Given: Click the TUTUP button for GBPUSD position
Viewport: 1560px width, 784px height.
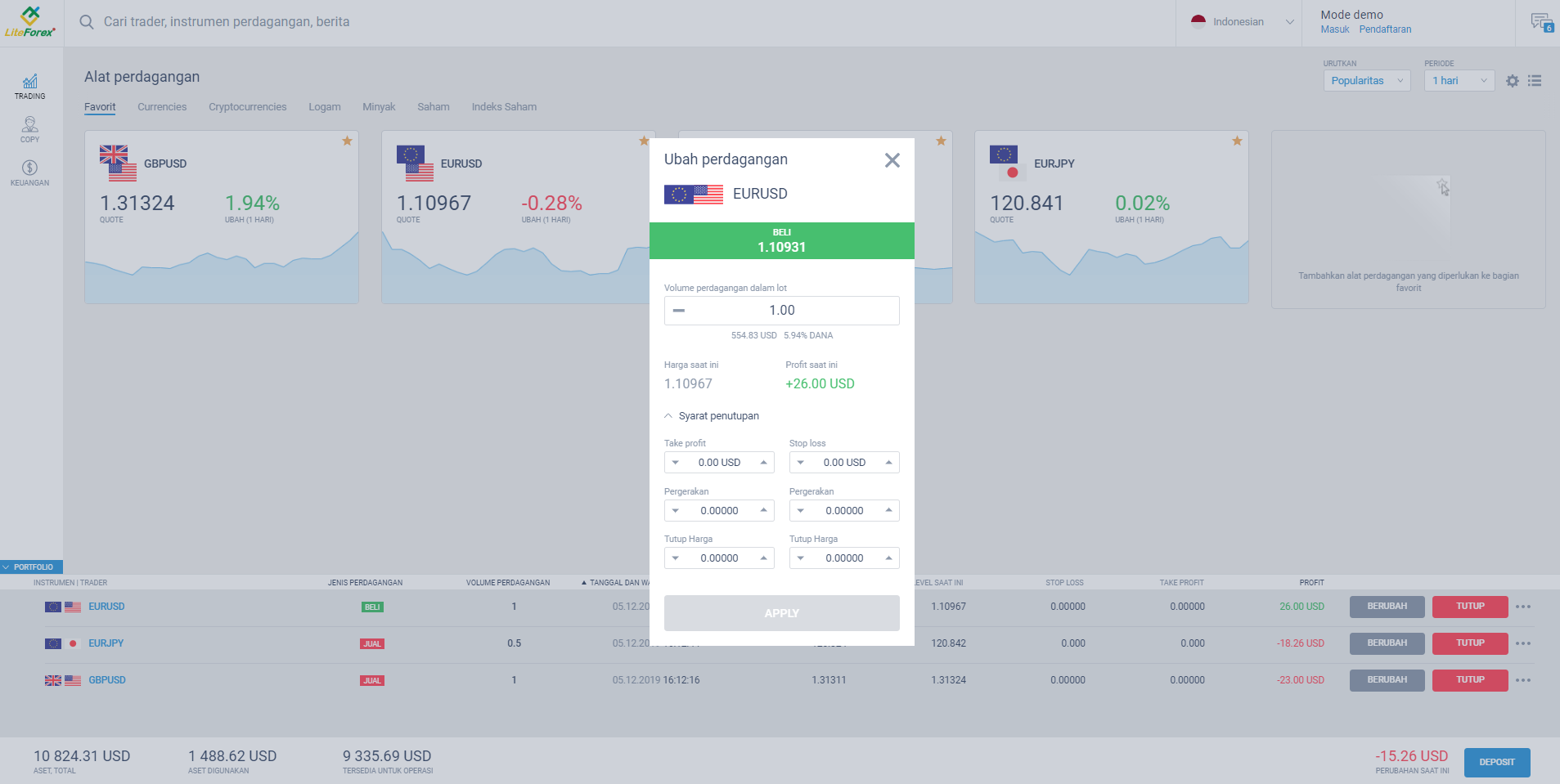Looking at the screenshot, I should point(1470,679).
